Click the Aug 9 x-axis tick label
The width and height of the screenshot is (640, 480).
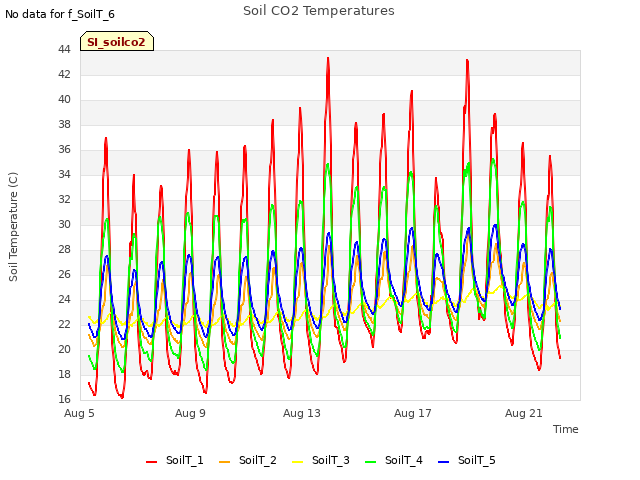190,413
